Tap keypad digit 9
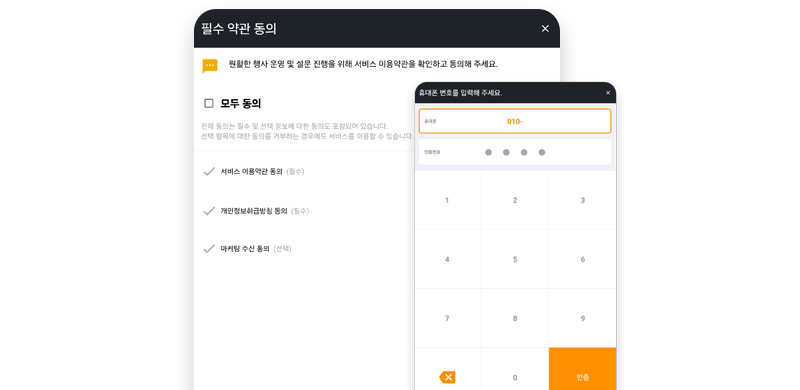 pyautogui.click(x=583, y=319)
